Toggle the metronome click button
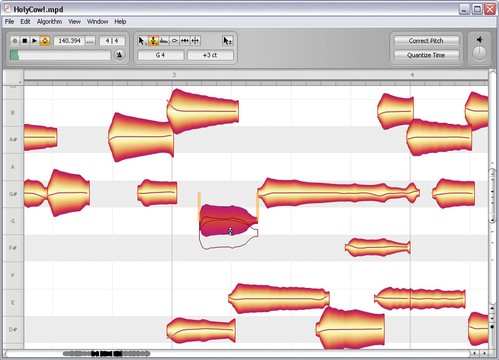The width and height of the screenshot is (499, 360). click(119, 55)
